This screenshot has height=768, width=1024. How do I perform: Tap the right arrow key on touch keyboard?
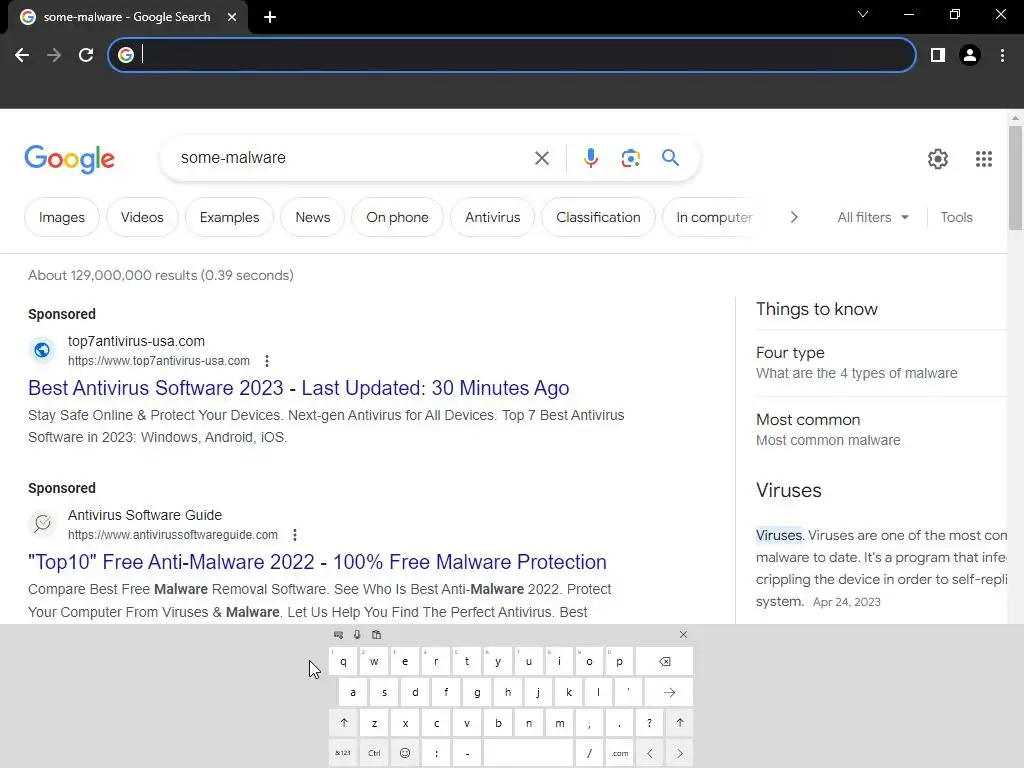coord(680,753)
